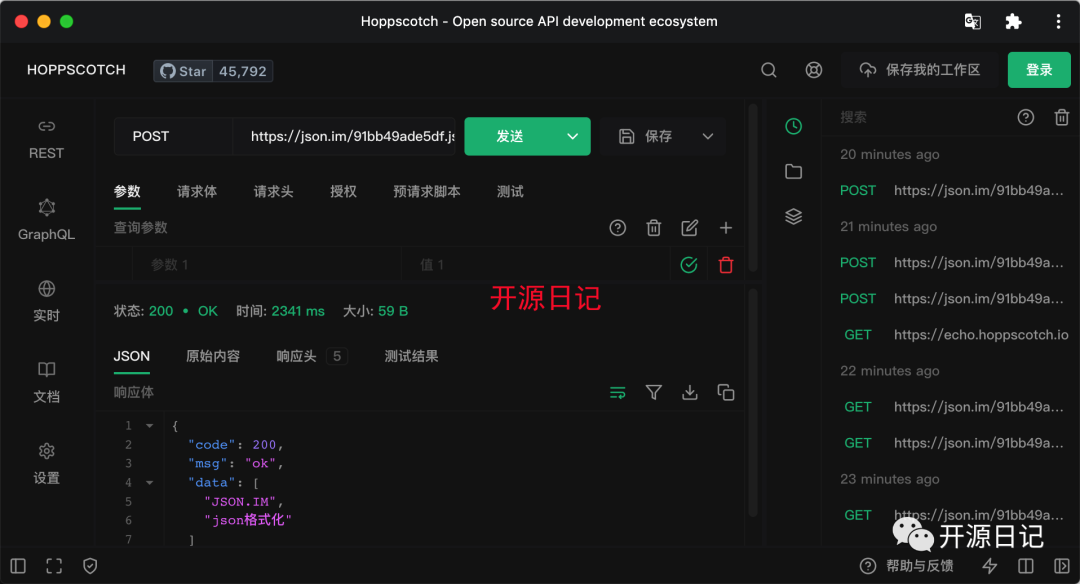Viewport: 1080px width, 584px height.
Task: Open the 设置 settings section
Action: pos(46,464)
